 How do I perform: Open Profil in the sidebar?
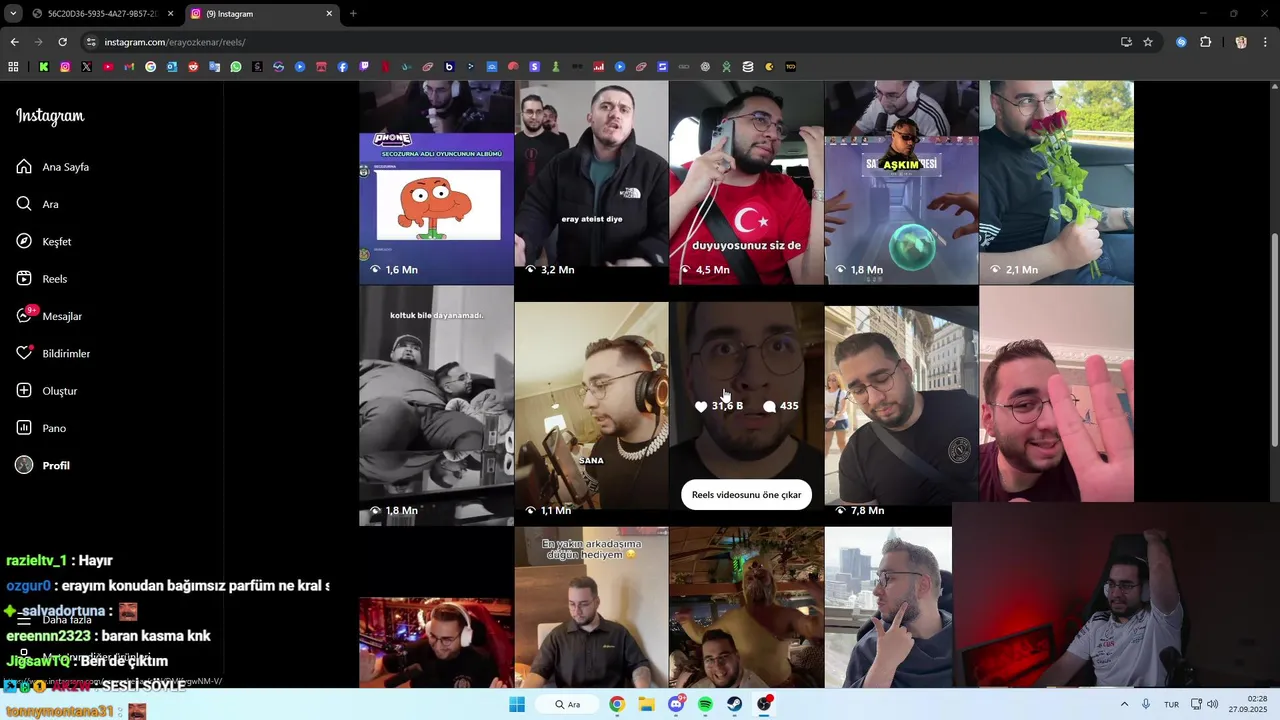coord(43,466)
